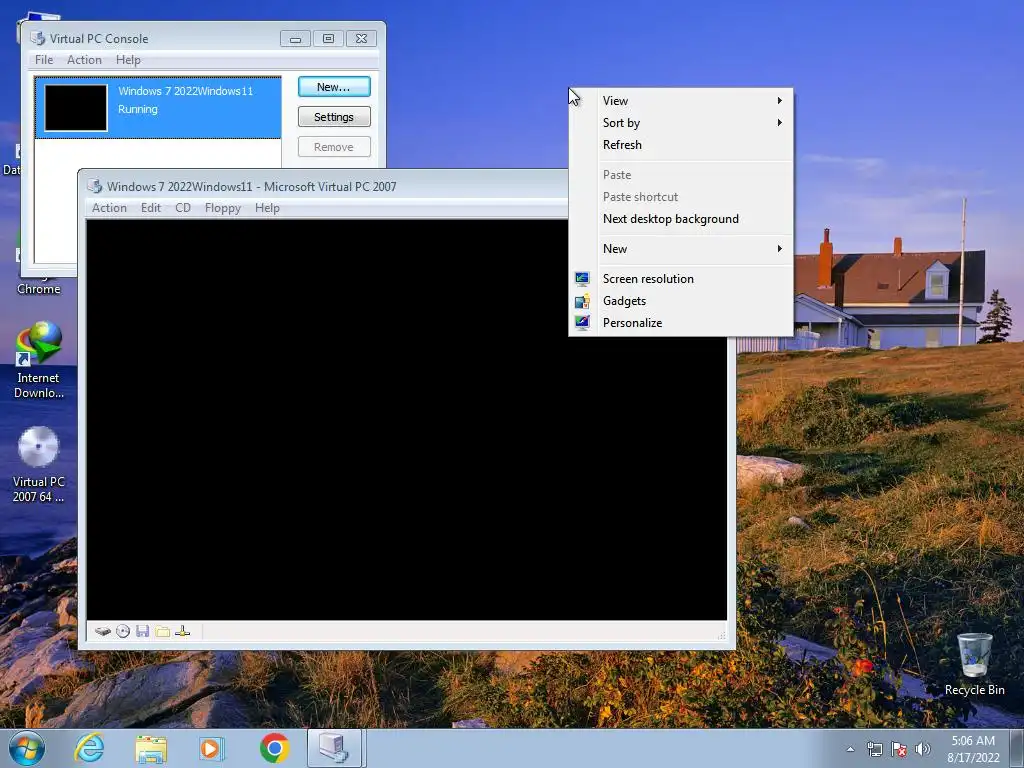The width and height of the screenshot is (1024, 768).
Task: Click the CD drive icon in VM status bar
Action: tap(123, 632)
